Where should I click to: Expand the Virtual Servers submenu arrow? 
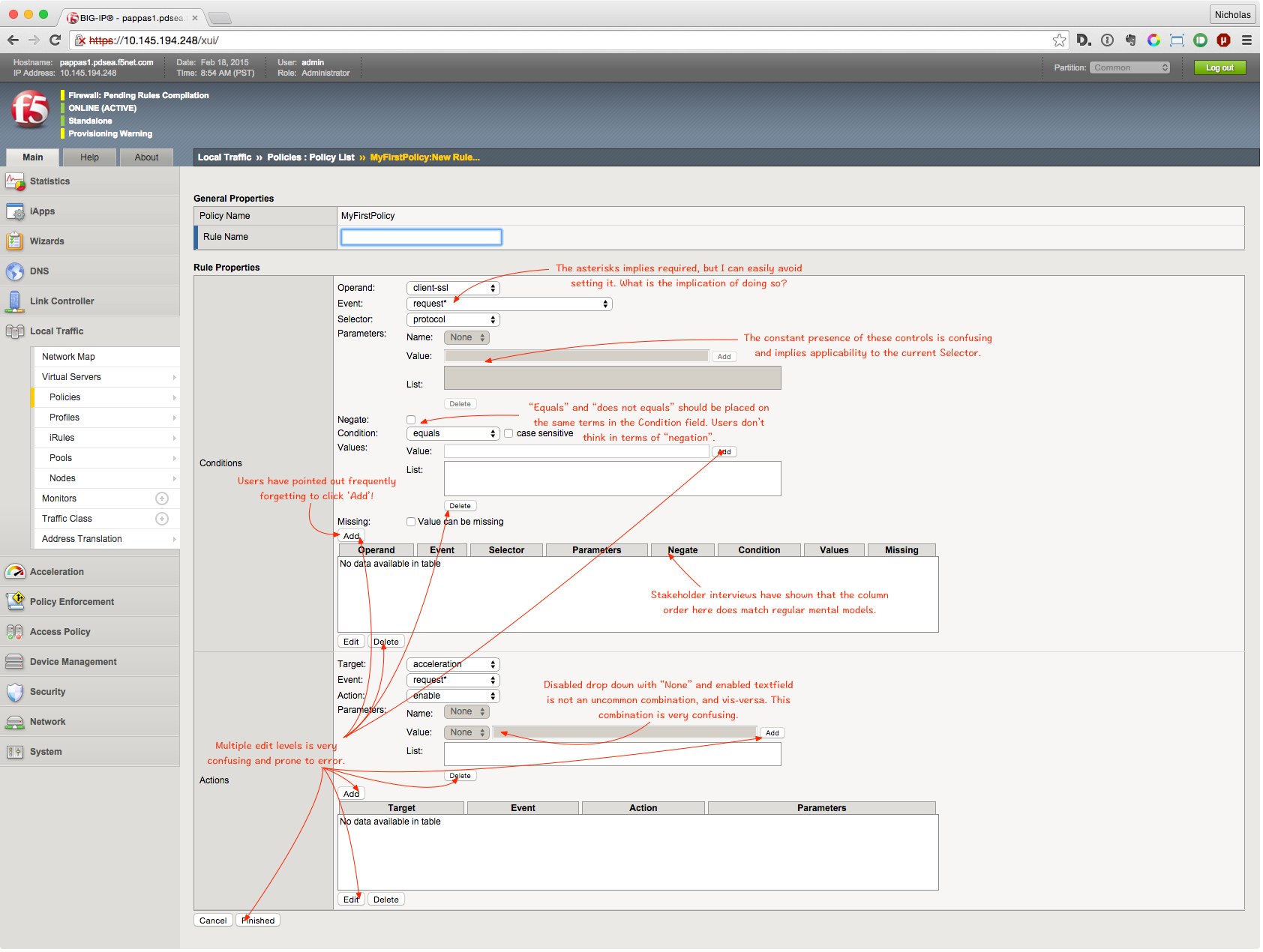tap(175, 377)
